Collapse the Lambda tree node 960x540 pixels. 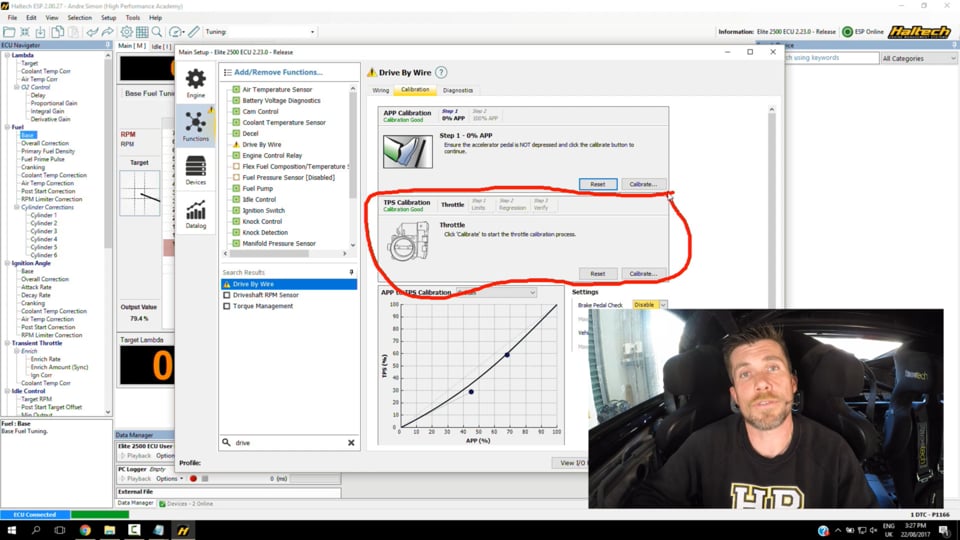(7, 55)
